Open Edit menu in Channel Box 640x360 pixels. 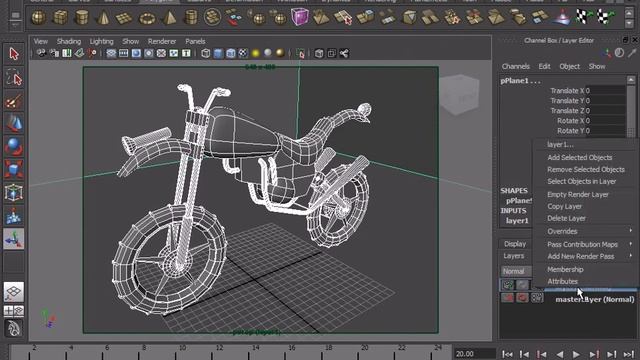544,66
